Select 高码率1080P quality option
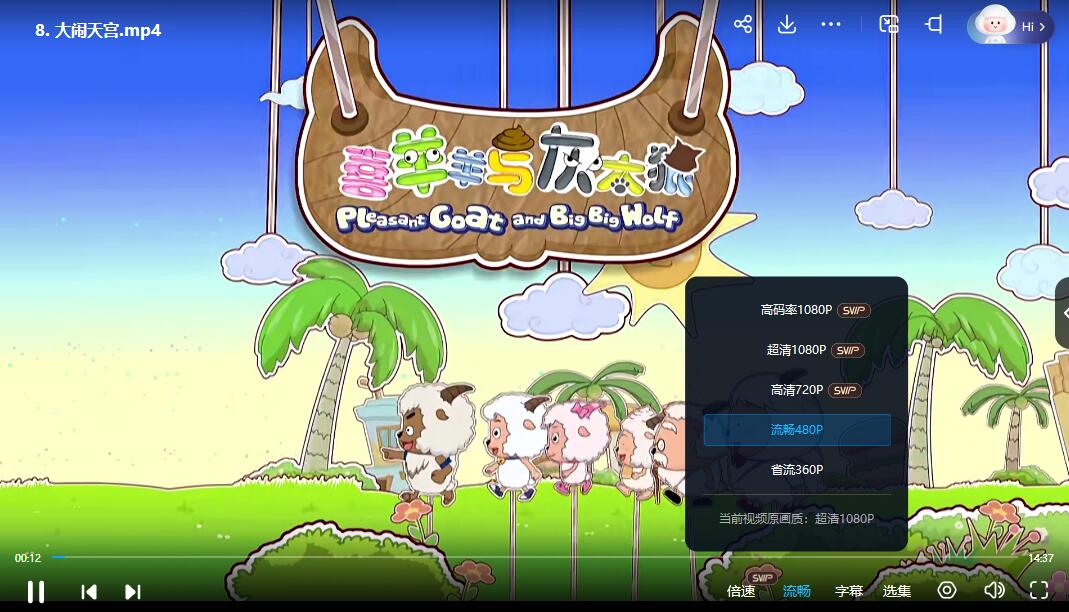The height and width of the screenshot is (612, 1069). pyautogui.click(x=796, y=309)
